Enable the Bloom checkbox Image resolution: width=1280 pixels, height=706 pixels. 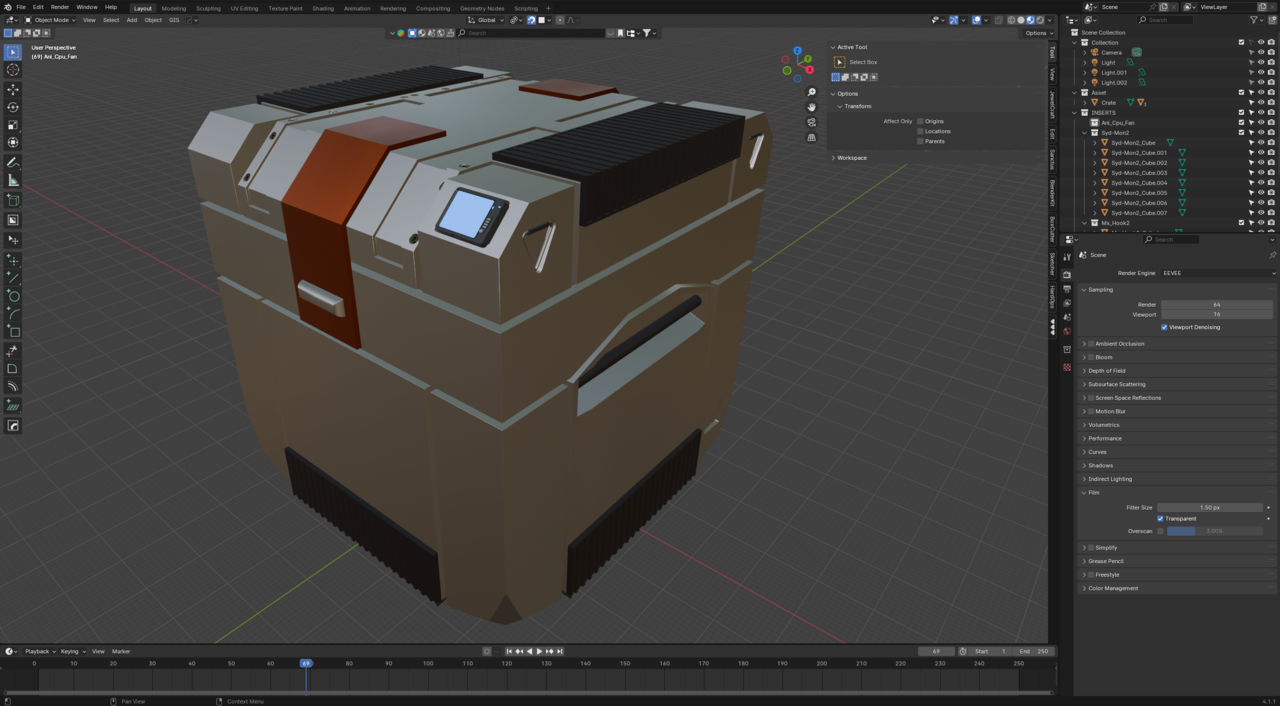pos(1090,357)
